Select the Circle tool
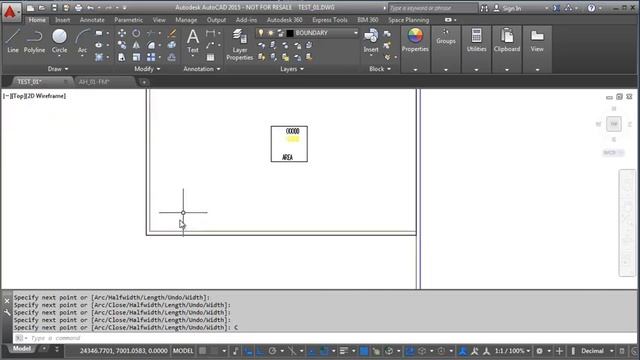Screen dimensions: 640x360 (60, 41)
